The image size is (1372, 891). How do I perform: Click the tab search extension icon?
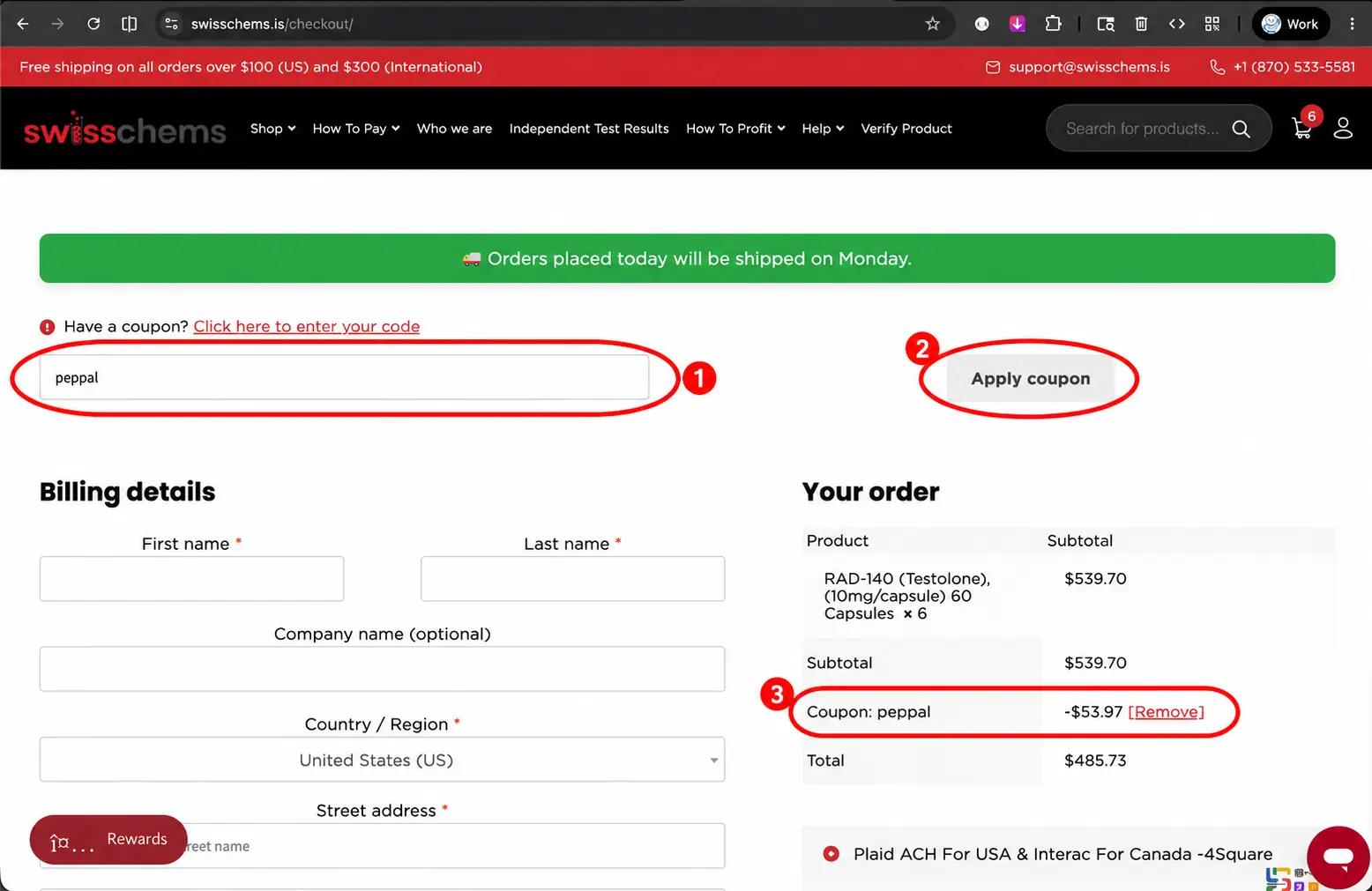coord(1106,24)
